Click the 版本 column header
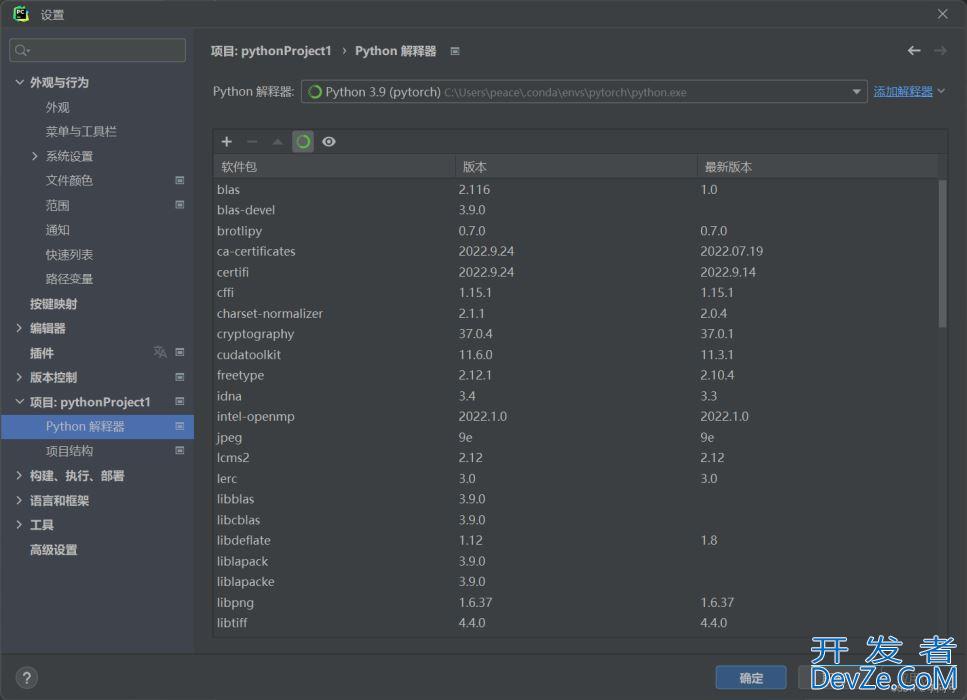Viewport: 967px width, 700px height. 576,167
